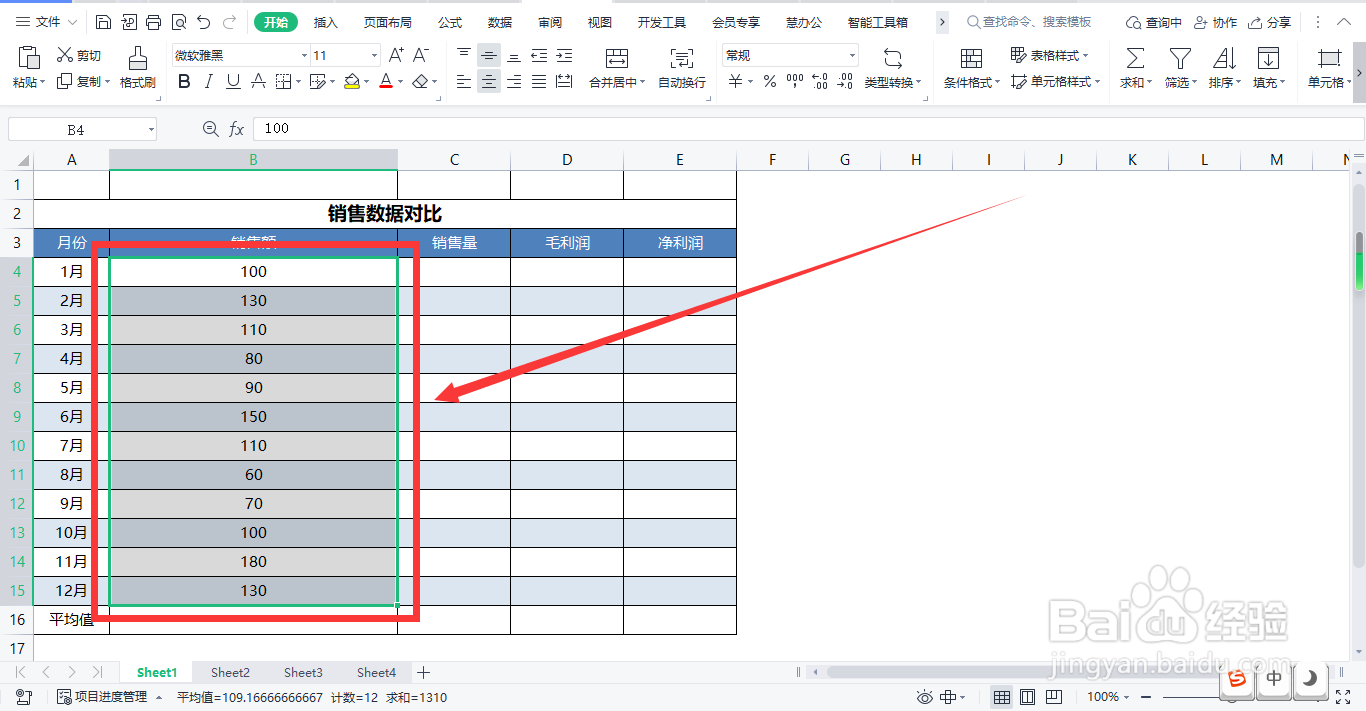Apply the Format Painter tool
Screen dimensions: 1366x711
pyautogui.click(x=137, y=67)
